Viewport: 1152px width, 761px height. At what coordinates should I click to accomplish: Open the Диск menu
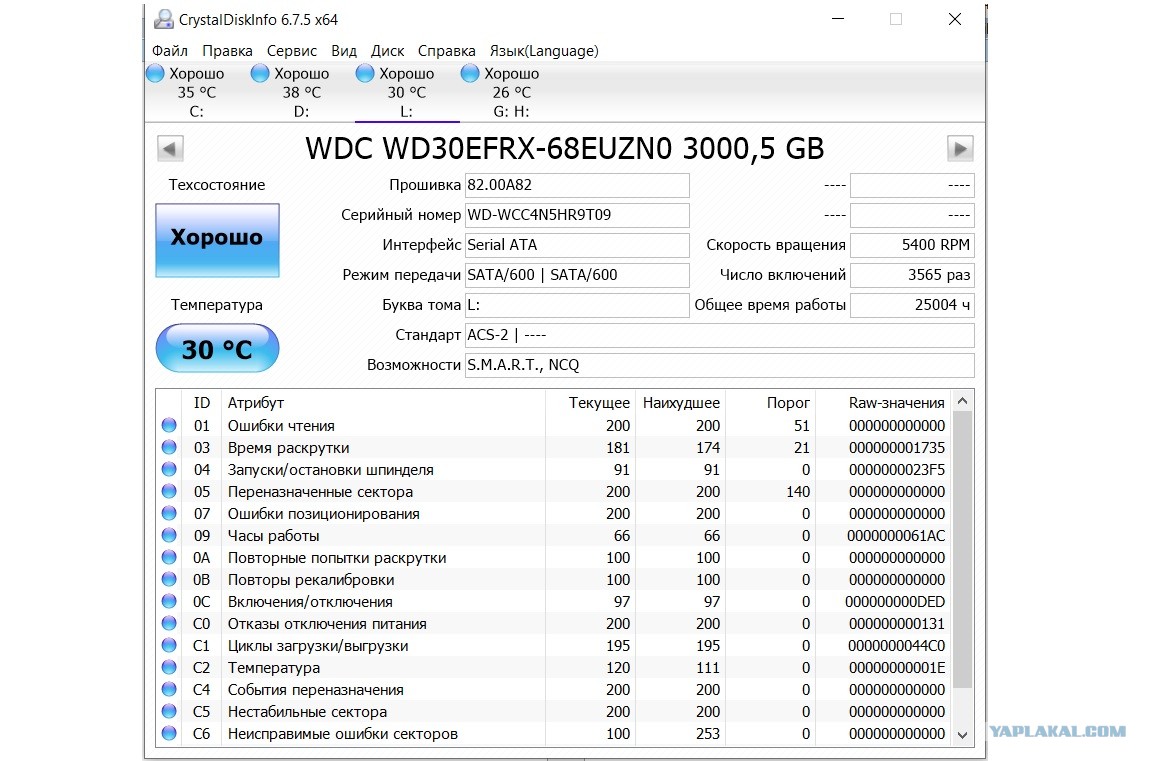click(x=387, y=51)
